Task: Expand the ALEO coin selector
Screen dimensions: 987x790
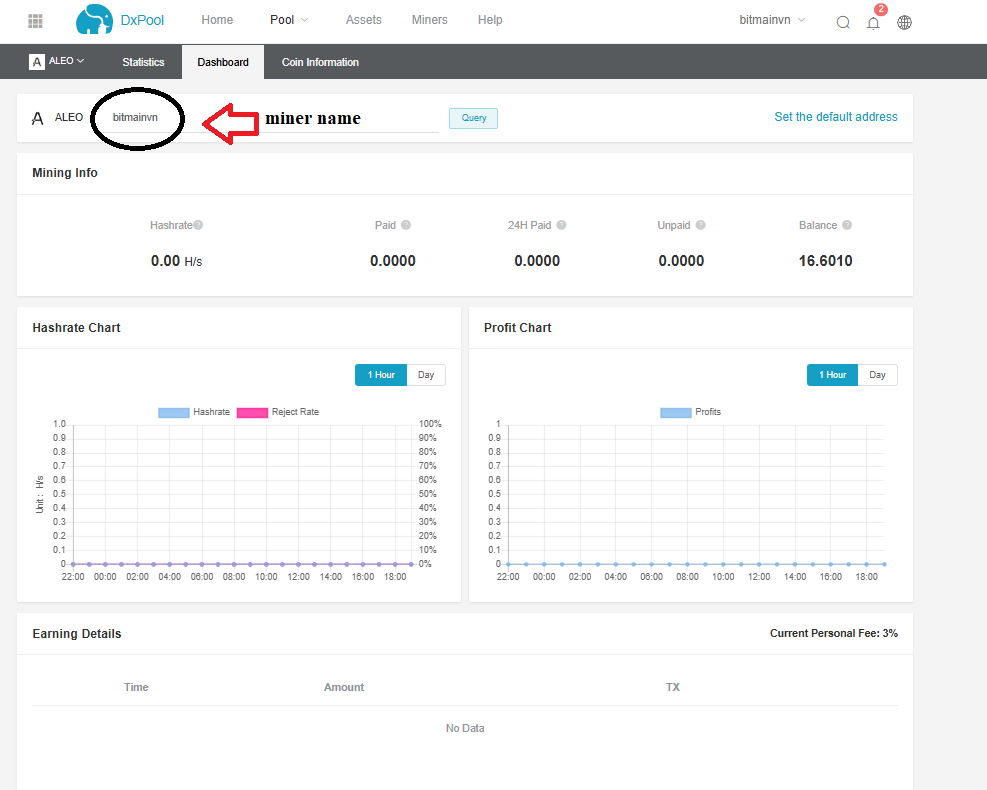Action: [x=66, y=61]
